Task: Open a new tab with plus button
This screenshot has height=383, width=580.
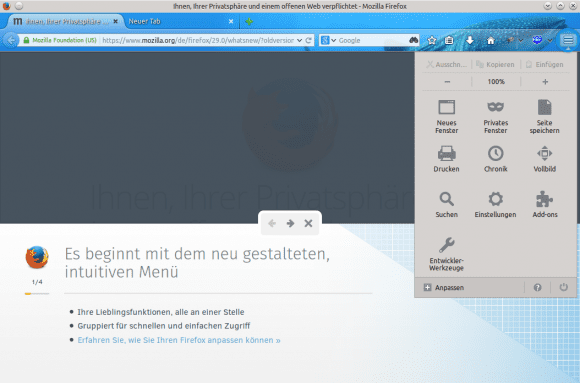Action: click(x=249, y=21)
